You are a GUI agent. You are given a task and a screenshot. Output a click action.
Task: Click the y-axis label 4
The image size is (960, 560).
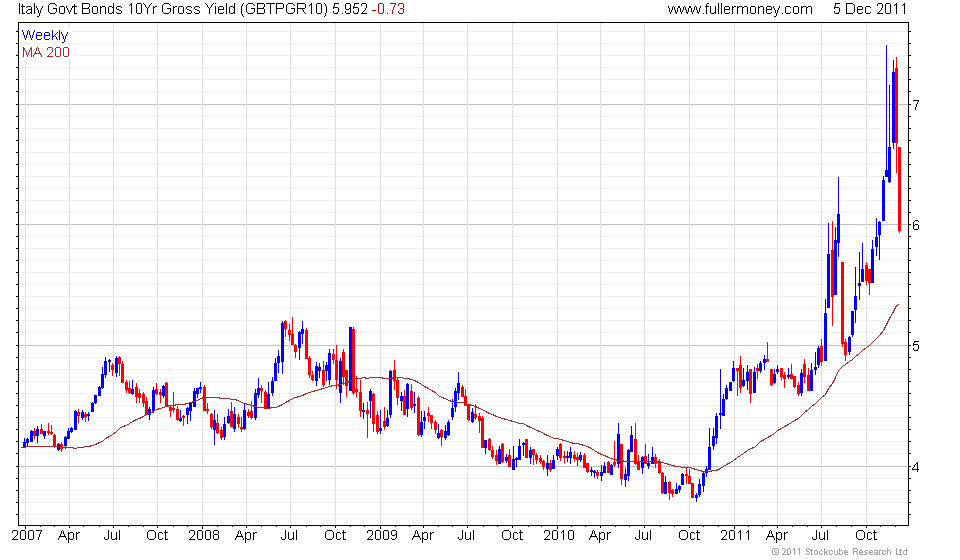(x=916, y=467)
